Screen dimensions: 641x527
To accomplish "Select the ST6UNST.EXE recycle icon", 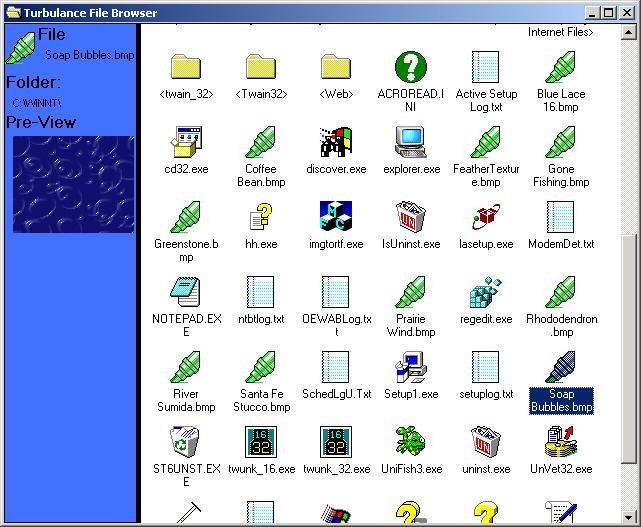I will click(x=185, y=441).
